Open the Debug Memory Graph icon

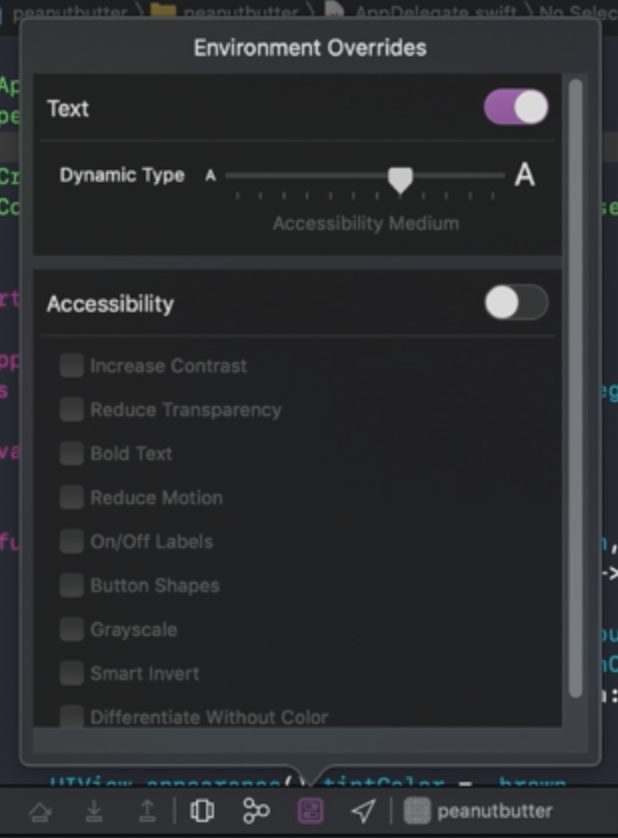(x=256, y=811)
